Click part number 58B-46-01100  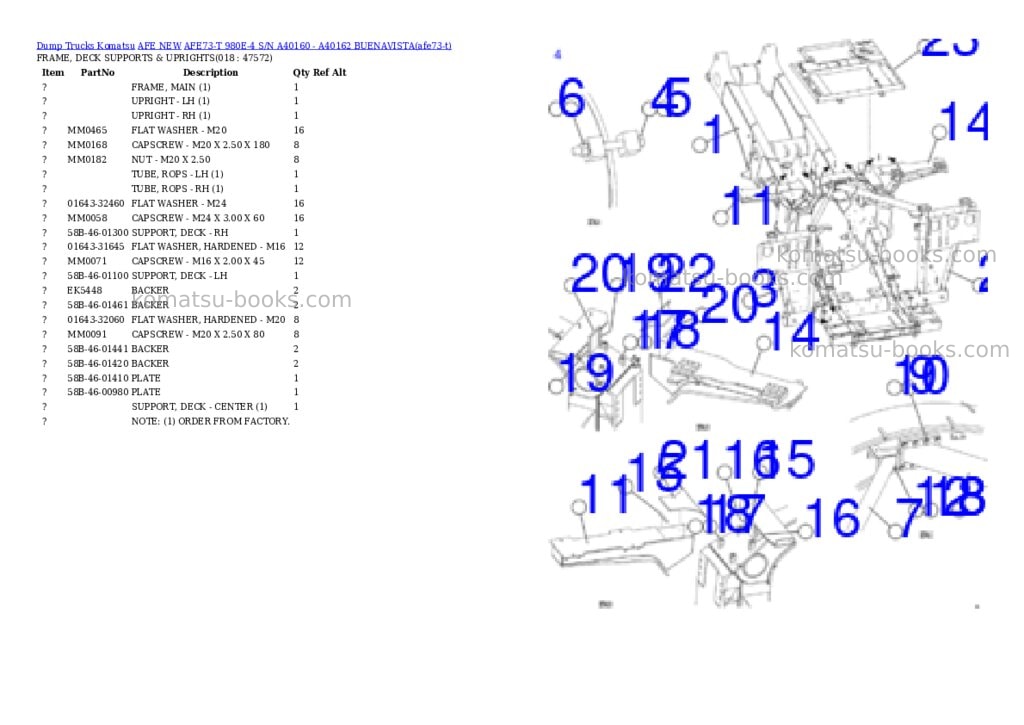coord(97,276)
